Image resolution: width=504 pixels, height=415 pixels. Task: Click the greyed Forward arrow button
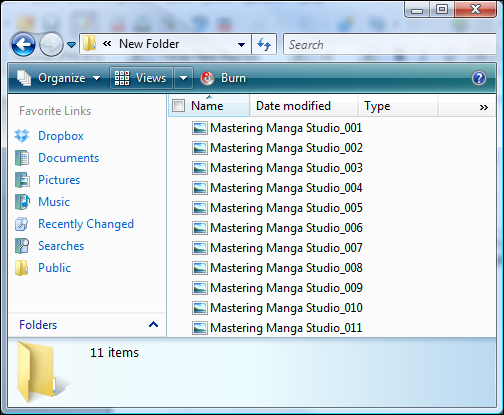tap(51, 44)
